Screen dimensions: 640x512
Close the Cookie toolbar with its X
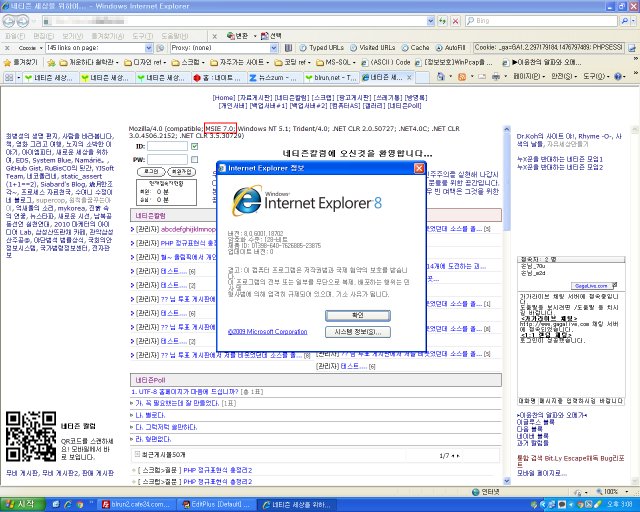point(7,48)
